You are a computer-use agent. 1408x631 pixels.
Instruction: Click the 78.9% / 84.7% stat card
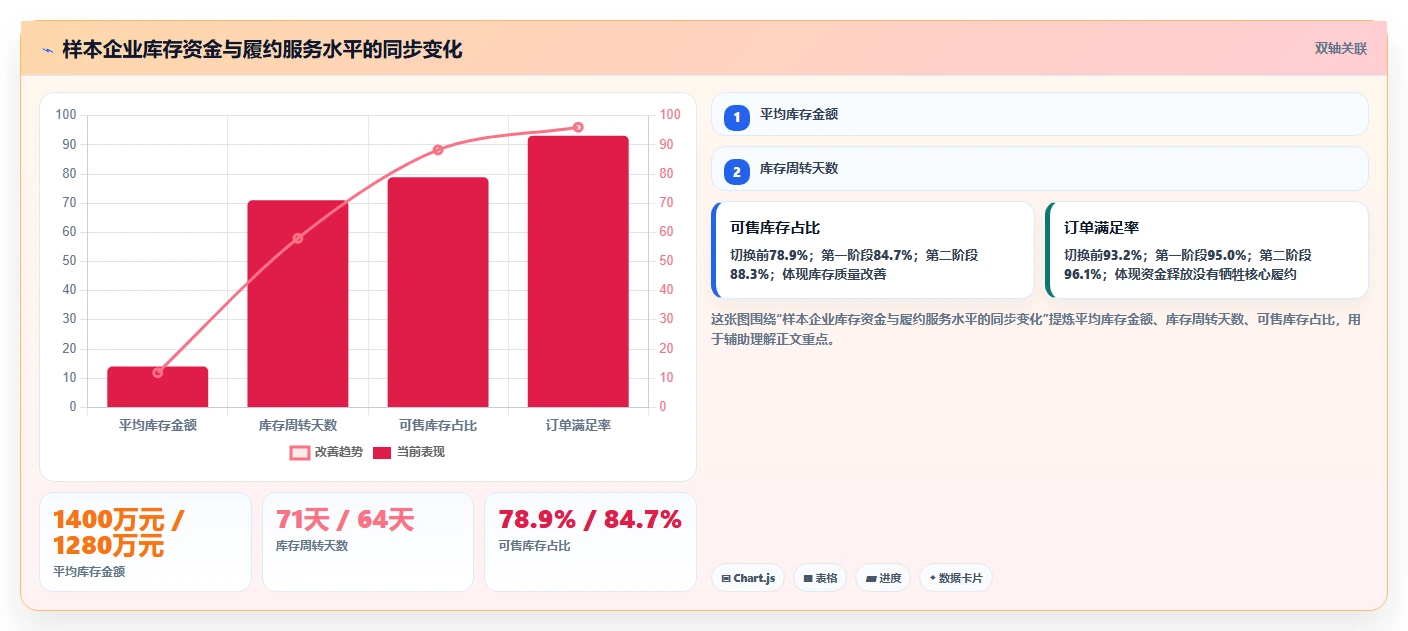590,542
